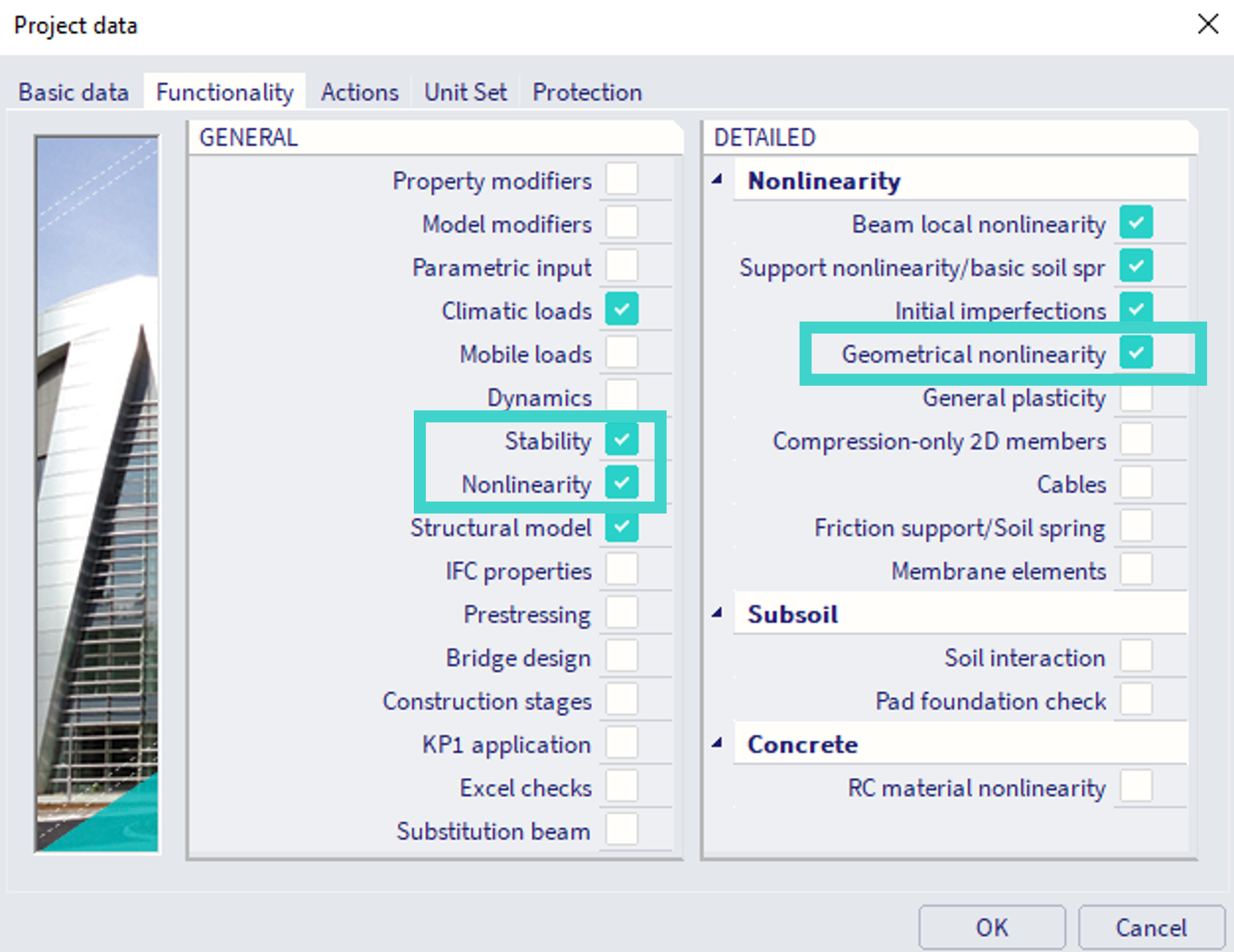Open the Unit Set tab
1234x952 pixels.
[x=465, y=92]
